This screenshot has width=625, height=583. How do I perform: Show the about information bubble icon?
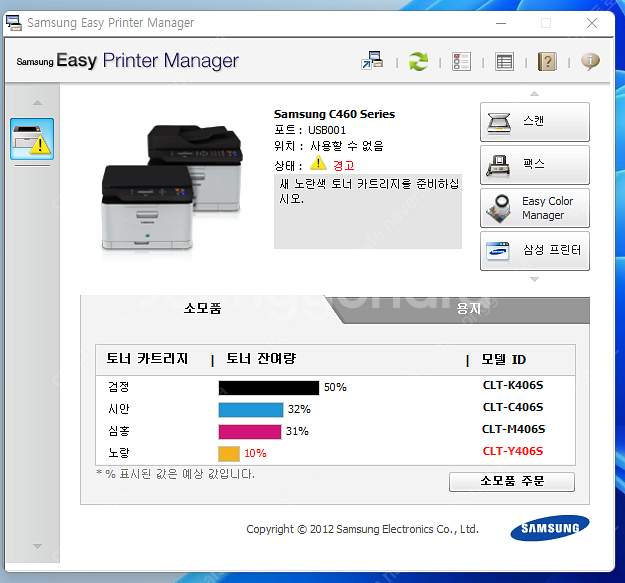click(590, 62)
